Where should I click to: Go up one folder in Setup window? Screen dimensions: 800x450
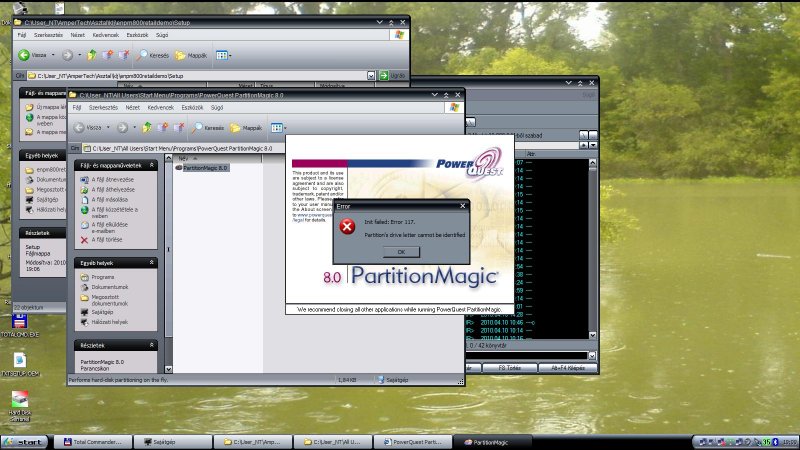(x=92, y=55)
